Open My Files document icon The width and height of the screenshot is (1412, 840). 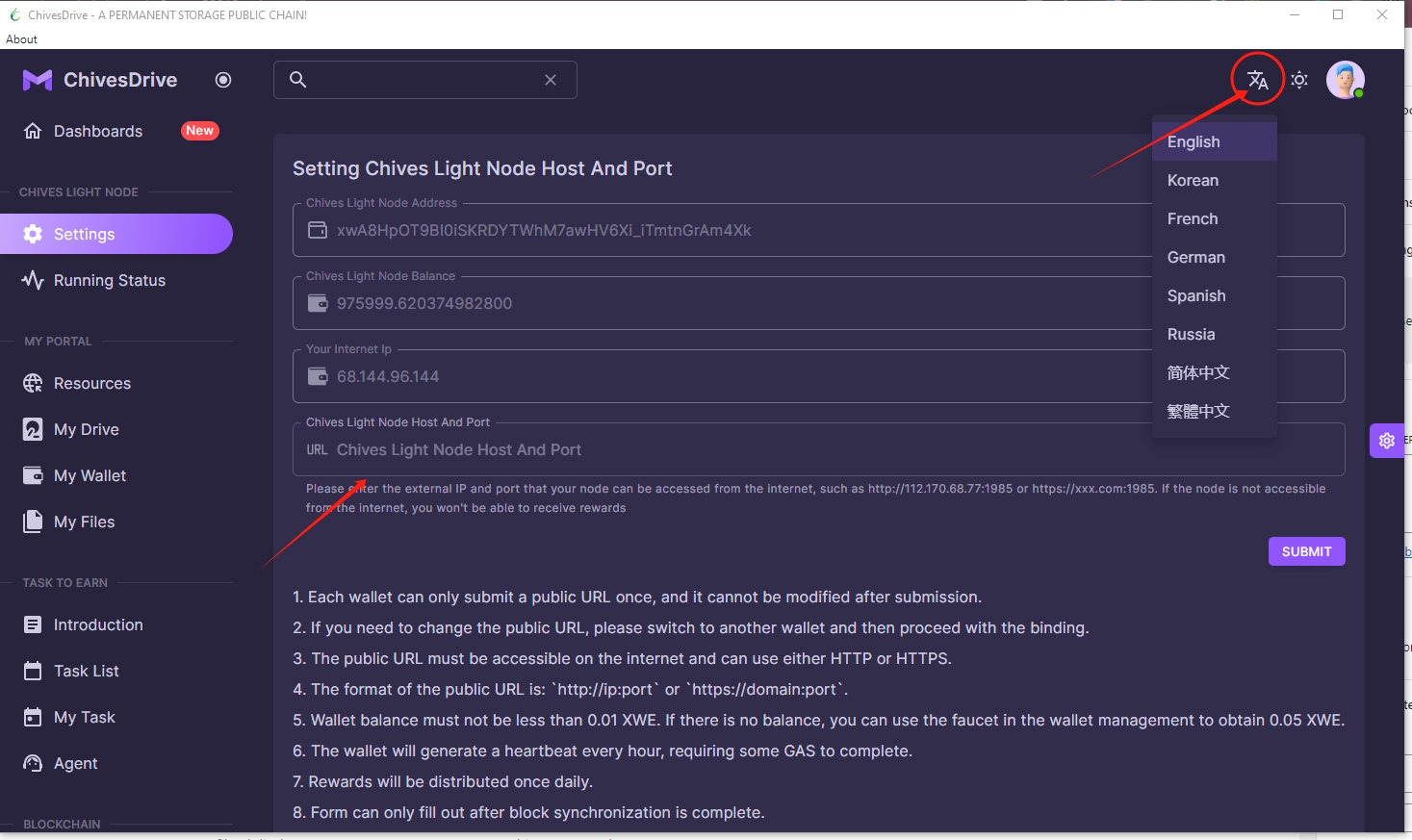(x=33, y=522)
